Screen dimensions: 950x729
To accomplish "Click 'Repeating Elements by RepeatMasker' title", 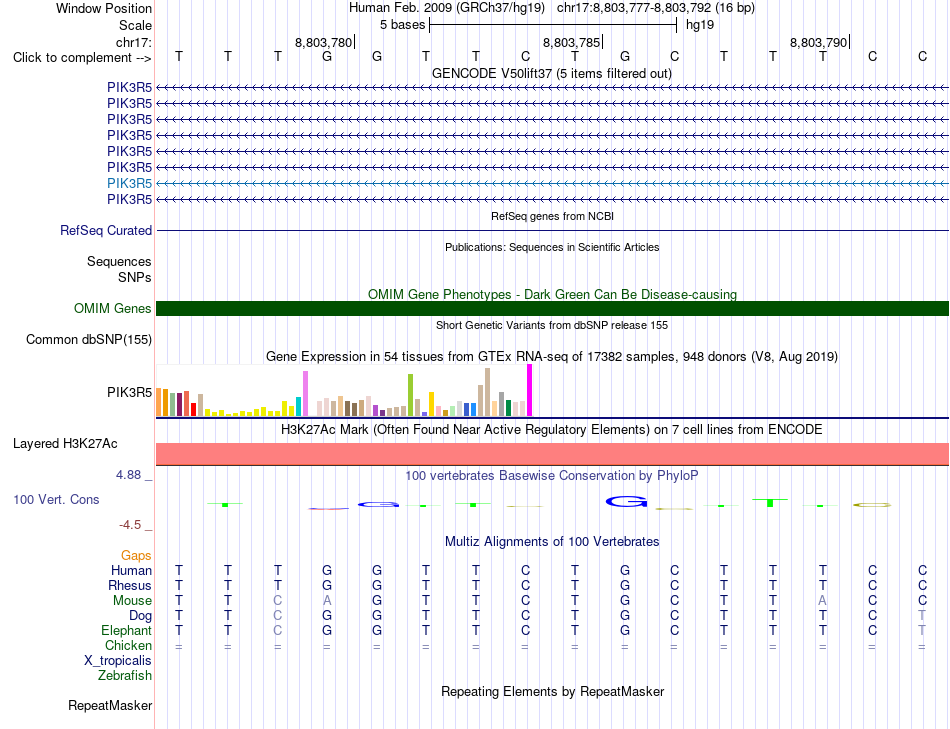I will [x=553, y=691].
